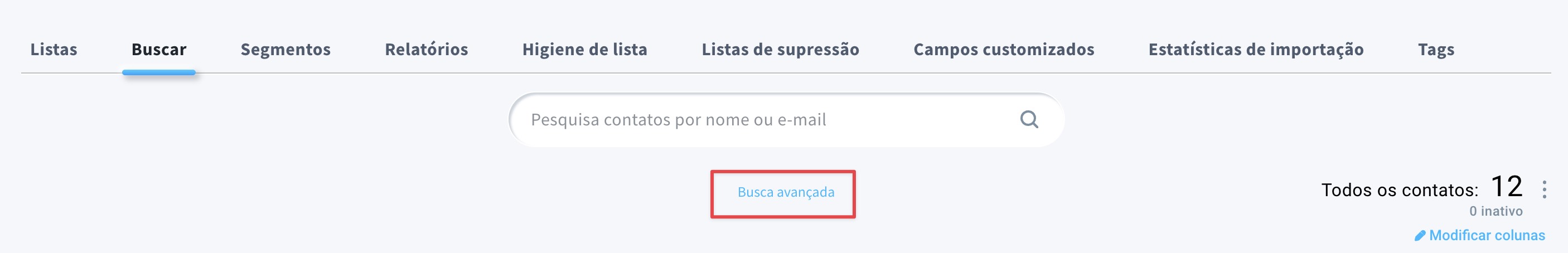View the Estatísticas de importação tab

pyautogui.click(x=1256, y=49)
